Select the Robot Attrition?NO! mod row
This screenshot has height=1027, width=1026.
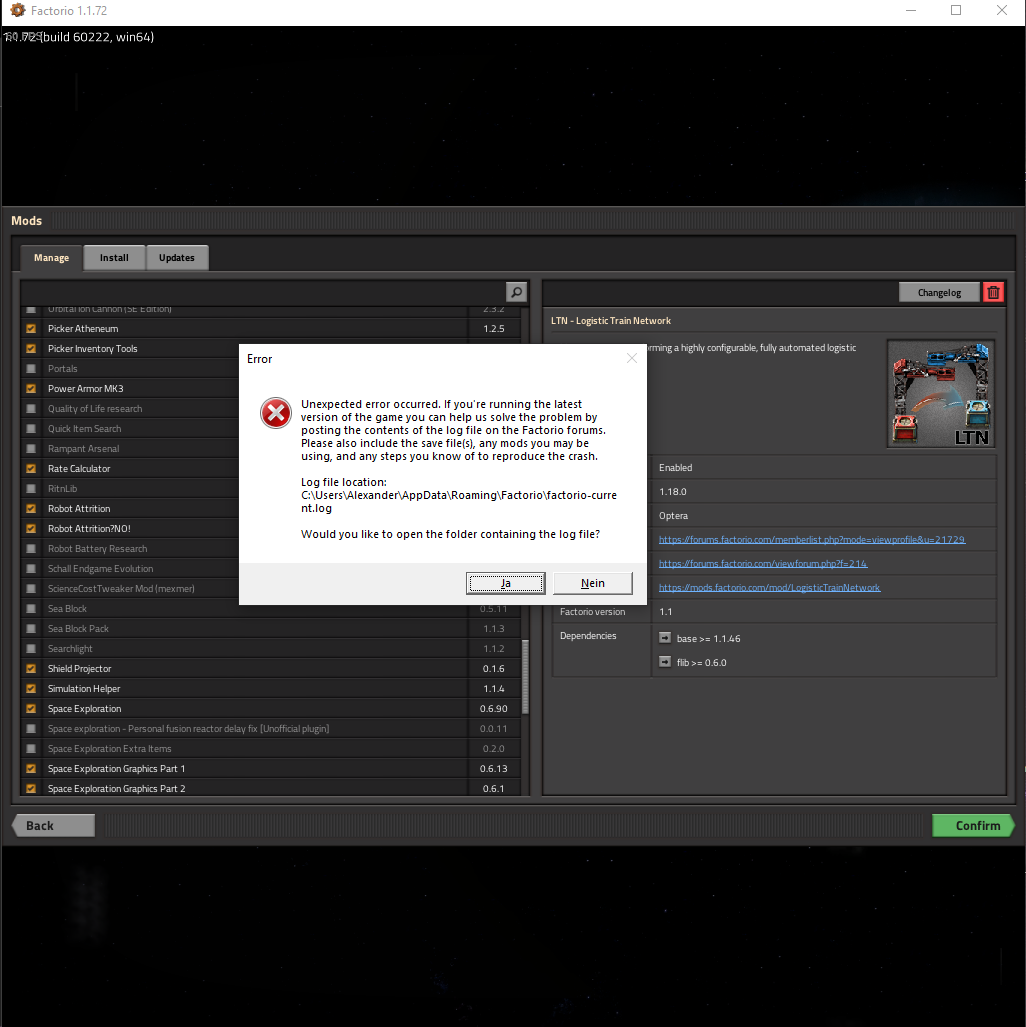(130, 529)
